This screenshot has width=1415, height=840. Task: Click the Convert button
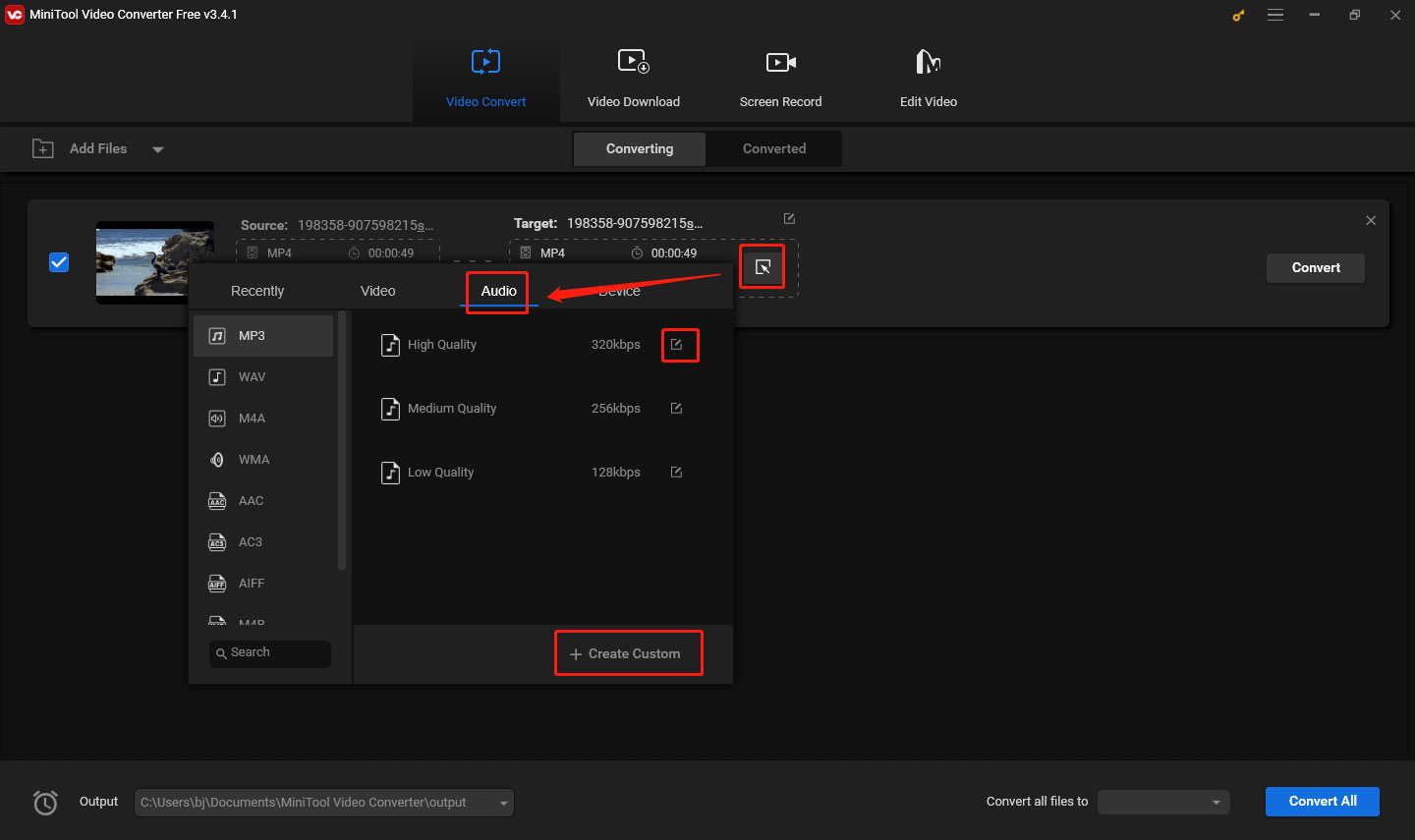1316,267
